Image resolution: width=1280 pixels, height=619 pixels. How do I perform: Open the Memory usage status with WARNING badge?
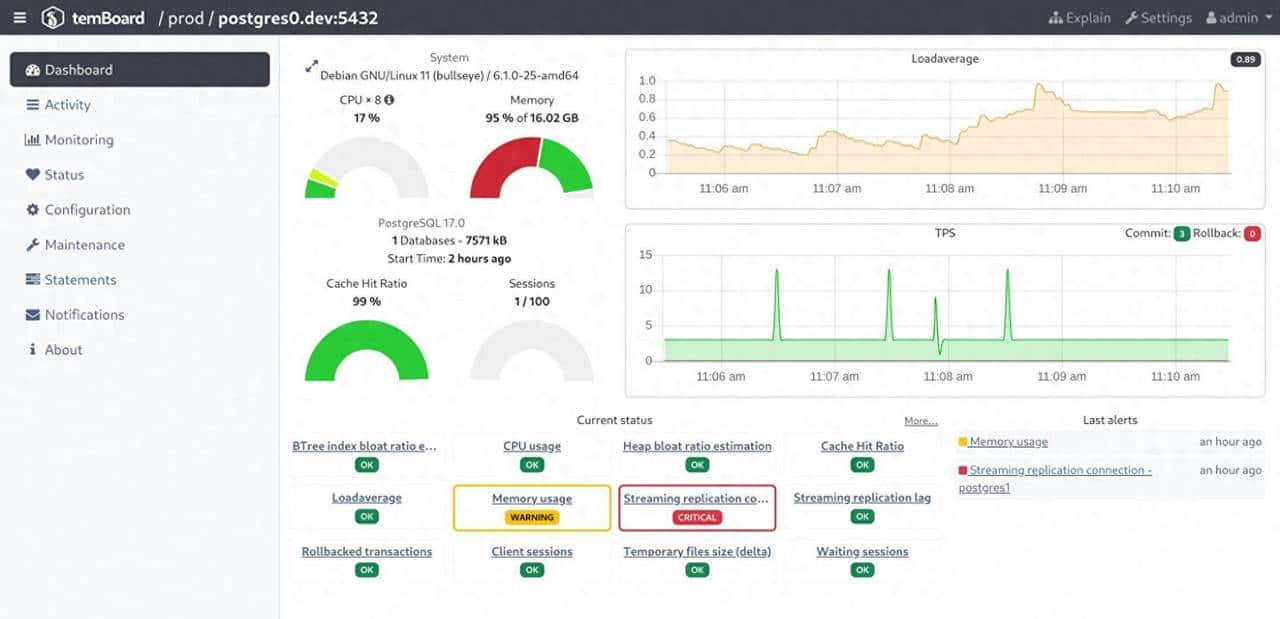tap(532, 499)
